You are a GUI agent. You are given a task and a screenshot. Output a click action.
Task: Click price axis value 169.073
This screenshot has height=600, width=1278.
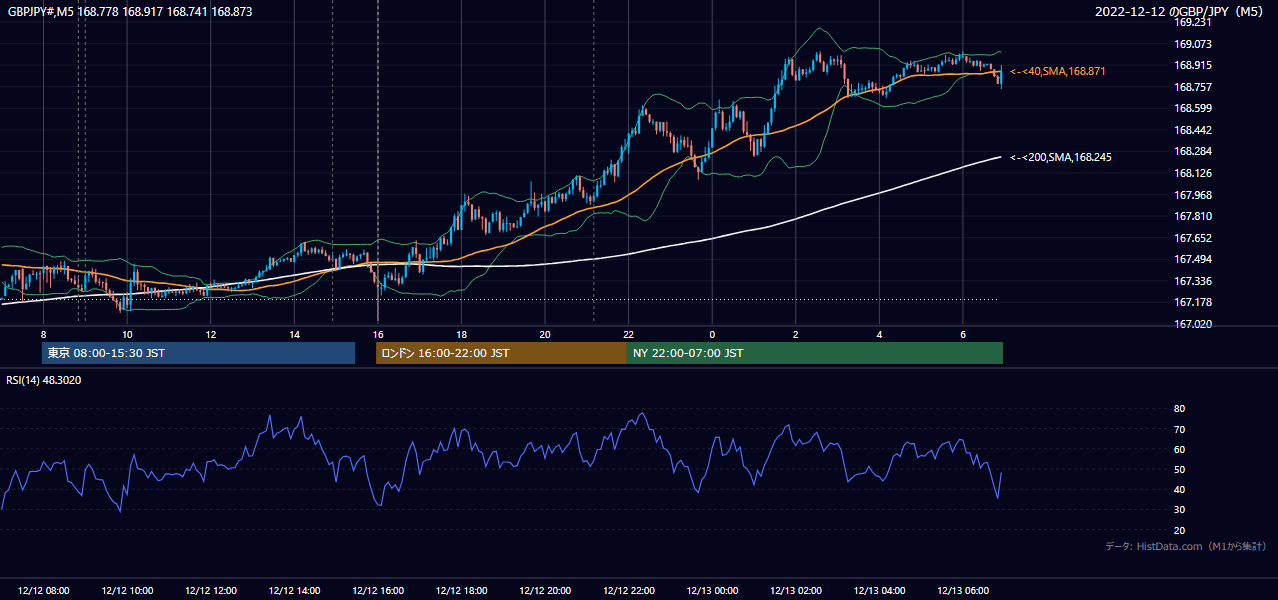coord(1192,44)
